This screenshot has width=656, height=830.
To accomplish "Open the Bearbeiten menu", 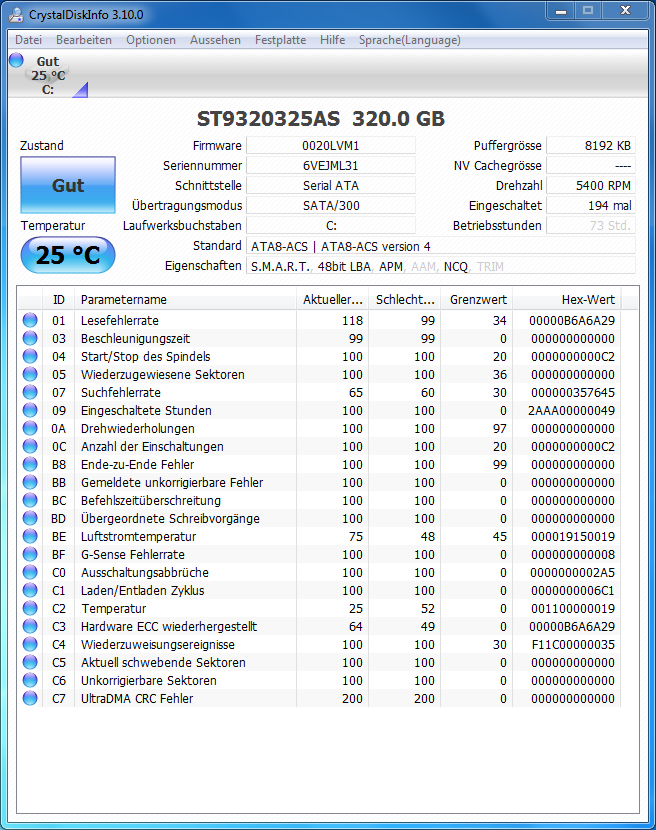I will point(84,40).
